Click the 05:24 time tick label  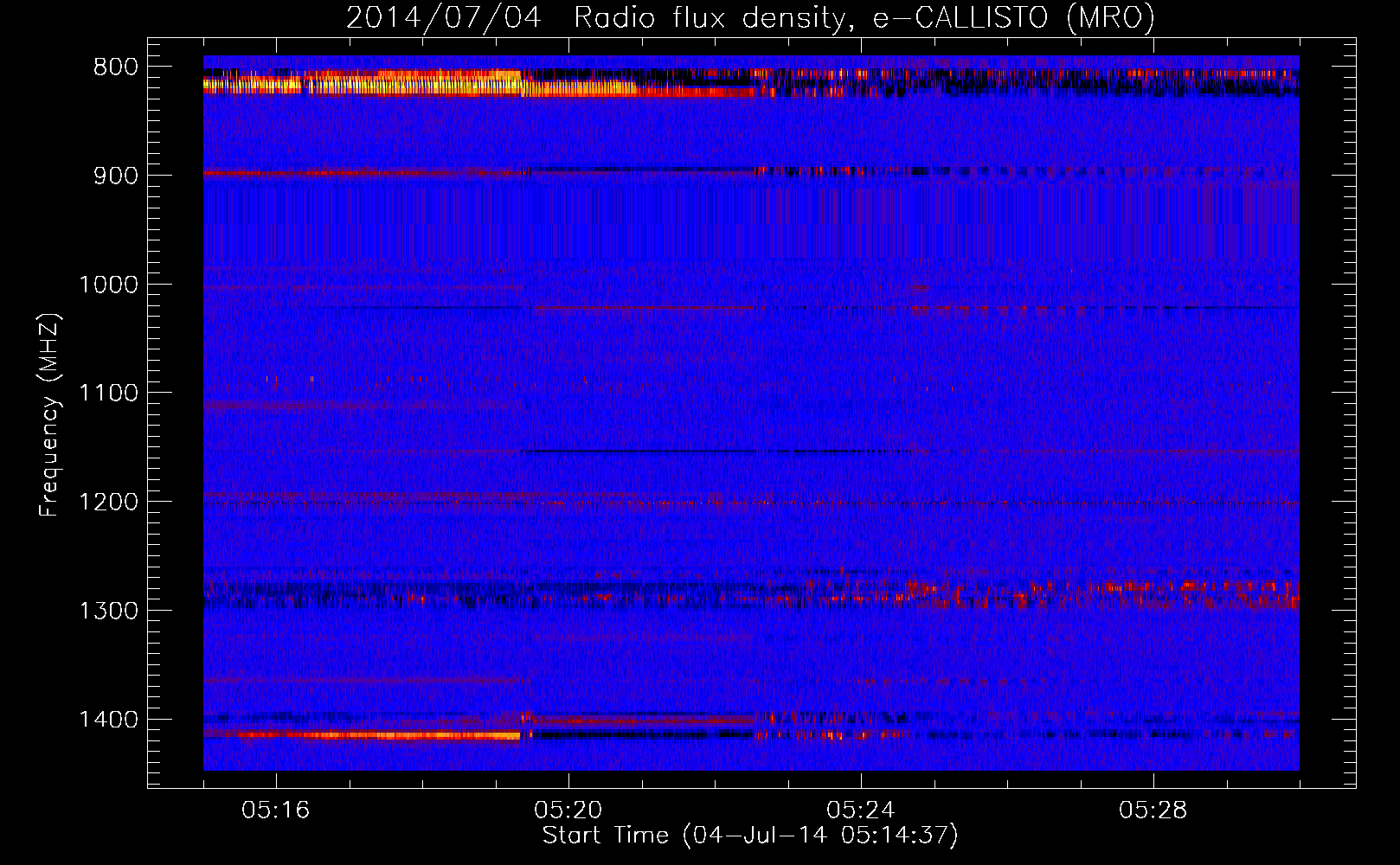click(x=861, y=811)
